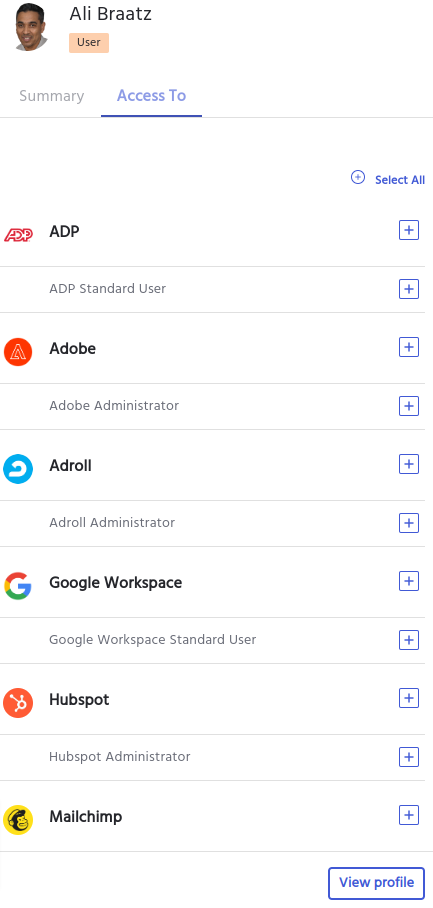Viewport: 433px width, 908px height.
Task: Expand the Hubspot plus box
Action: [x=409, y=698]
